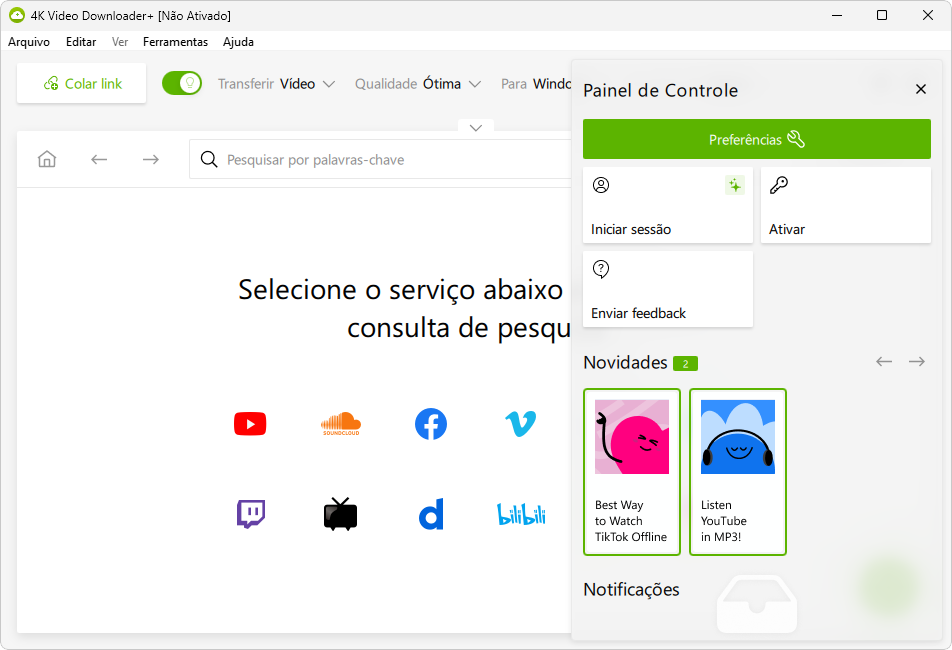Click the black TV-shaped service icon
Screen dimensions: 952x650
341,514
